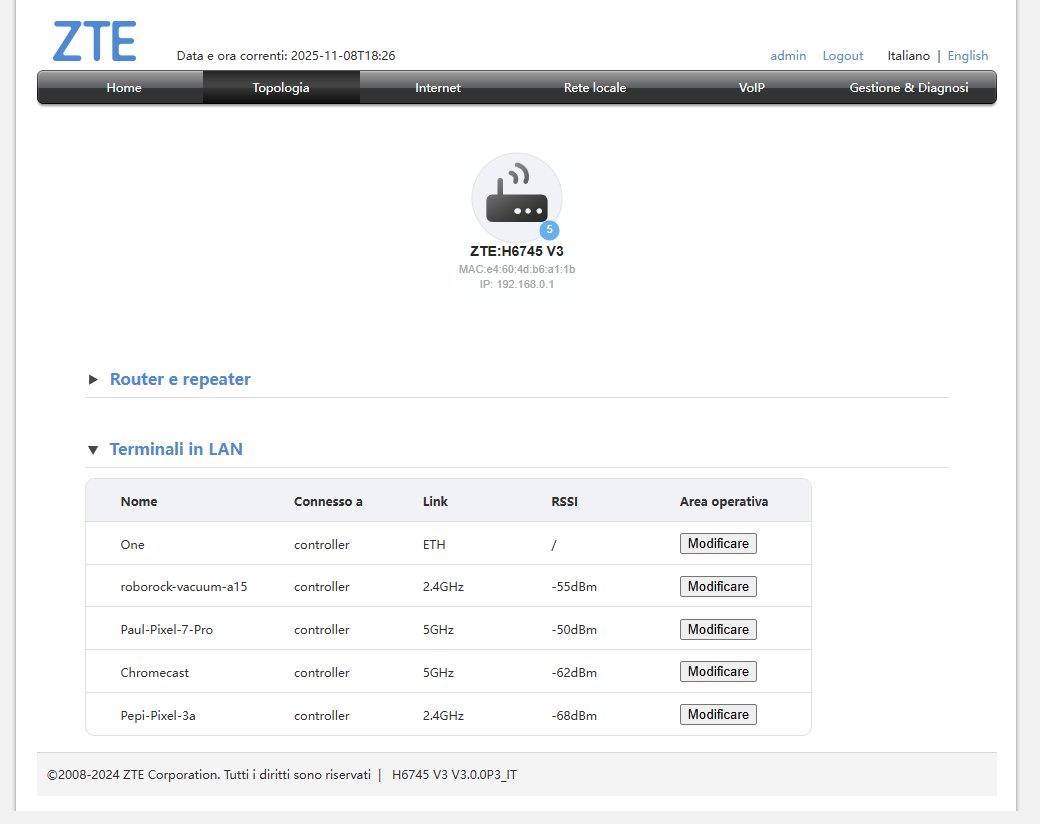Open Gestione & Diagnosi menu
The width and height of the screenshot is (1040, 824).
[x=909, y=88]
